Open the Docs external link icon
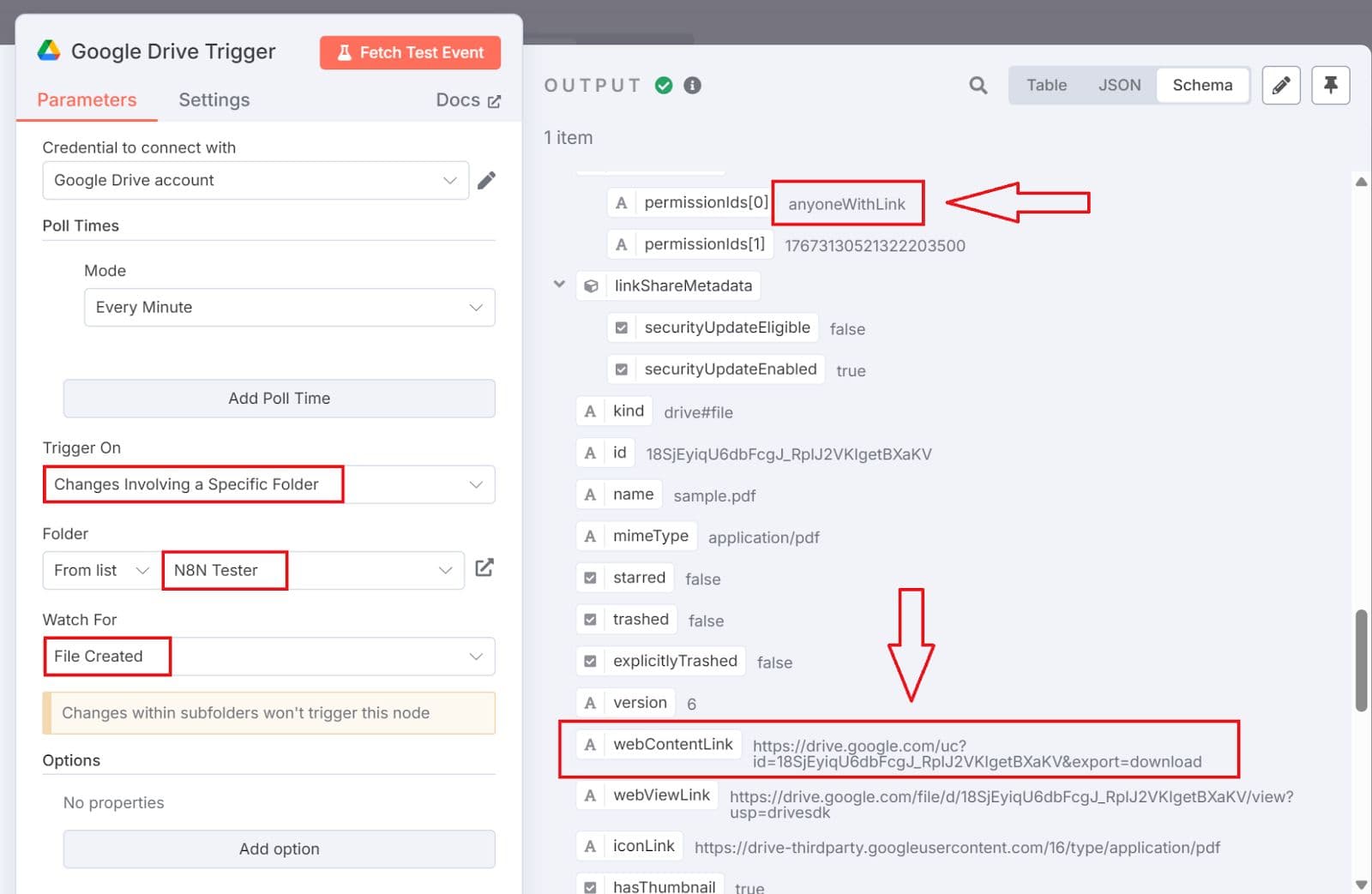This screenshot has width=1372, height=894. click(x=495, y=100)
